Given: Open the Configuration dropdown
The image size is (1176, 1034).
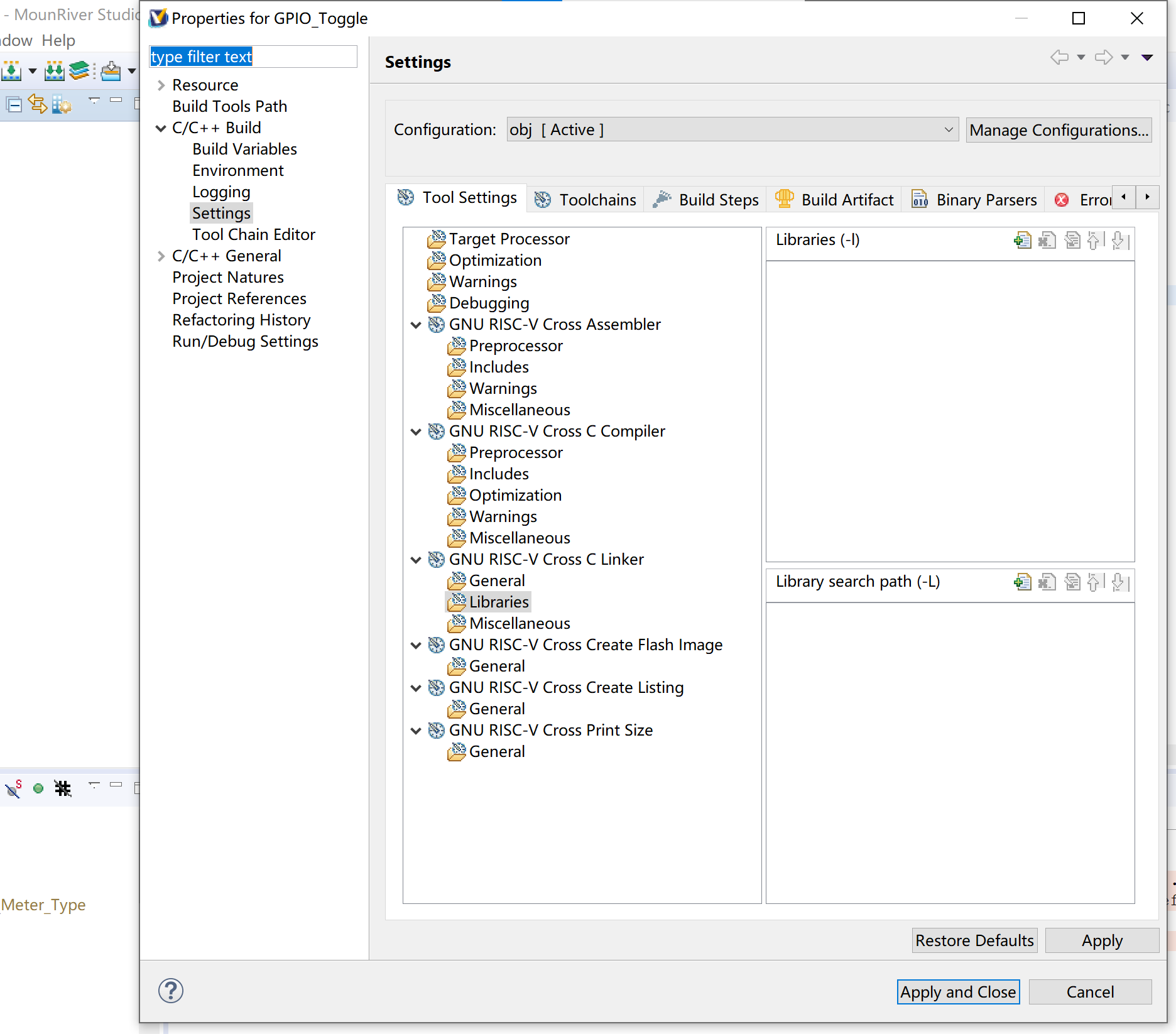Looking at the screenshot, I should coord(732,129).
